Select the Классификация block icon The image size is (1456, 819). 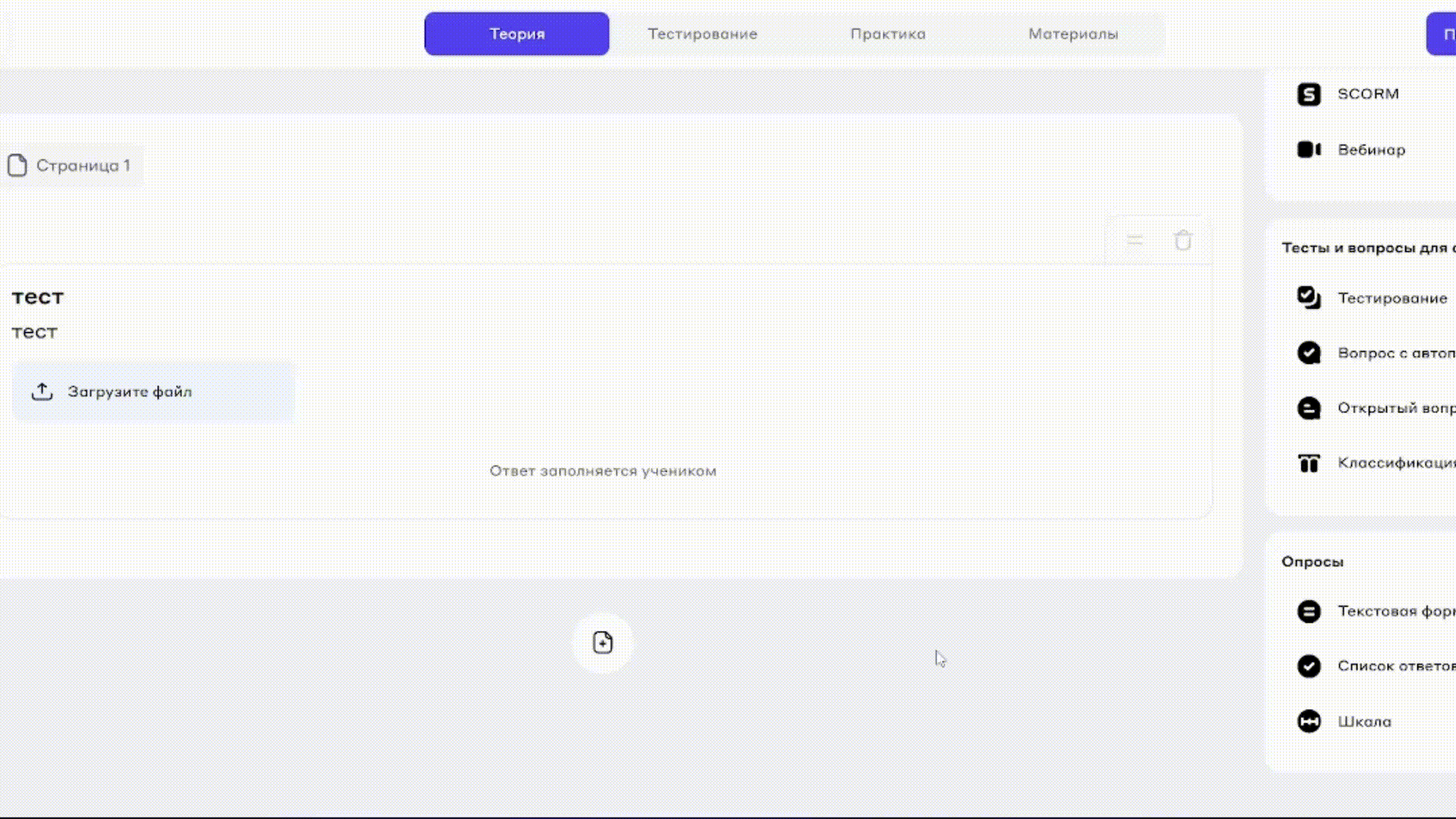click(1309, 463)
